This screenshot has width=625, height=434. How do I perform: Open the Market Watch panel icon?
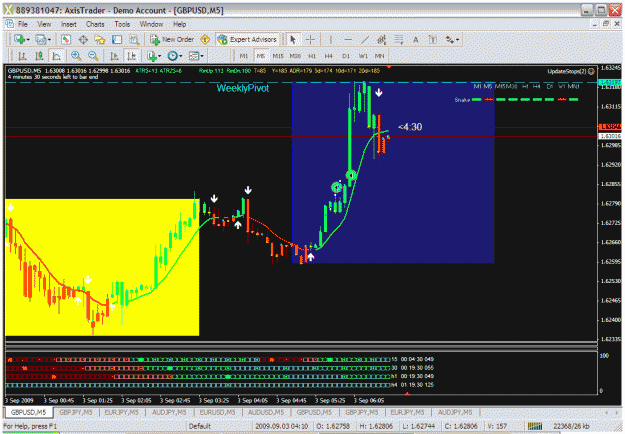pyautogui.click(x=66, y=39)
